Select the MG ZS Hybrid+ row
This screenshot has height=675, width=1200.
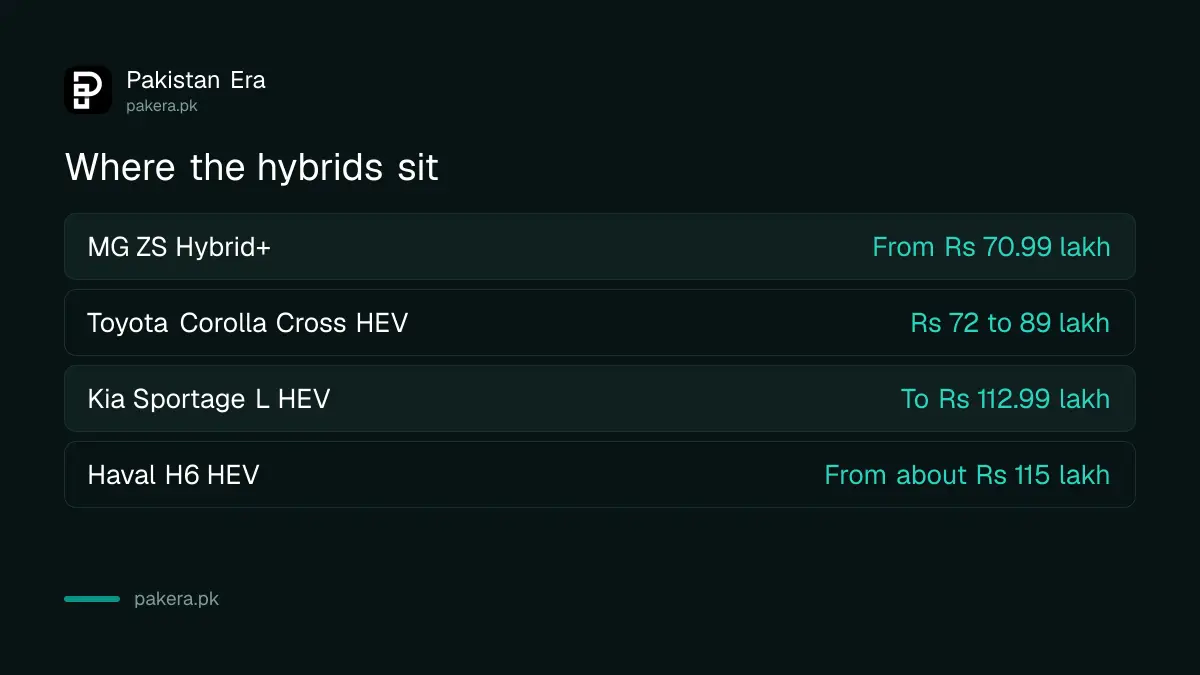(x=600, y=246)
